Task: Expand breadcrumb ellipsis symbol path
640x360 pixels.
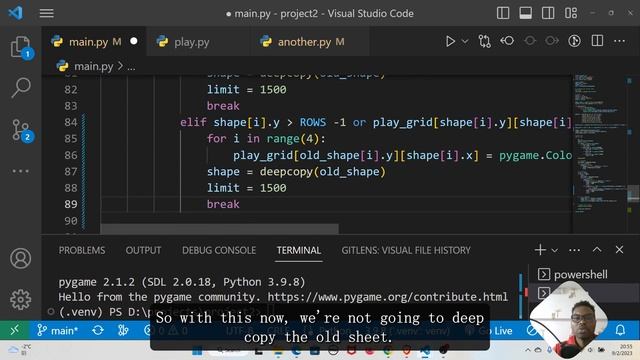Action: tap(131, 67)
